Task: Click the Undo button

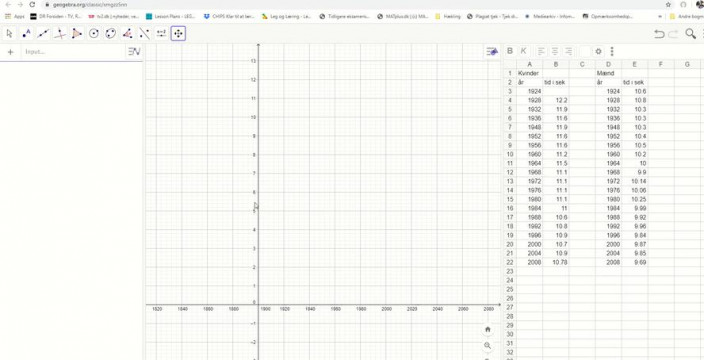Action: [659, 34]
